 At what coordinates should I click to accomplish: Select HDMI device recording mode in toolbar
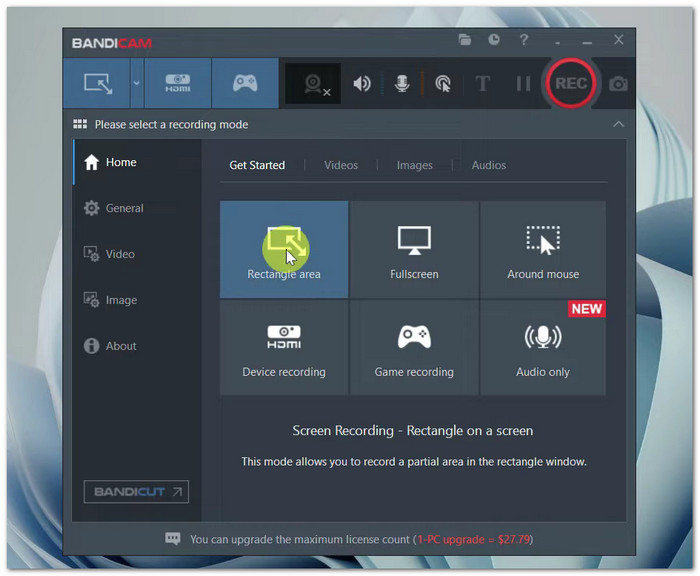(178, 83)
